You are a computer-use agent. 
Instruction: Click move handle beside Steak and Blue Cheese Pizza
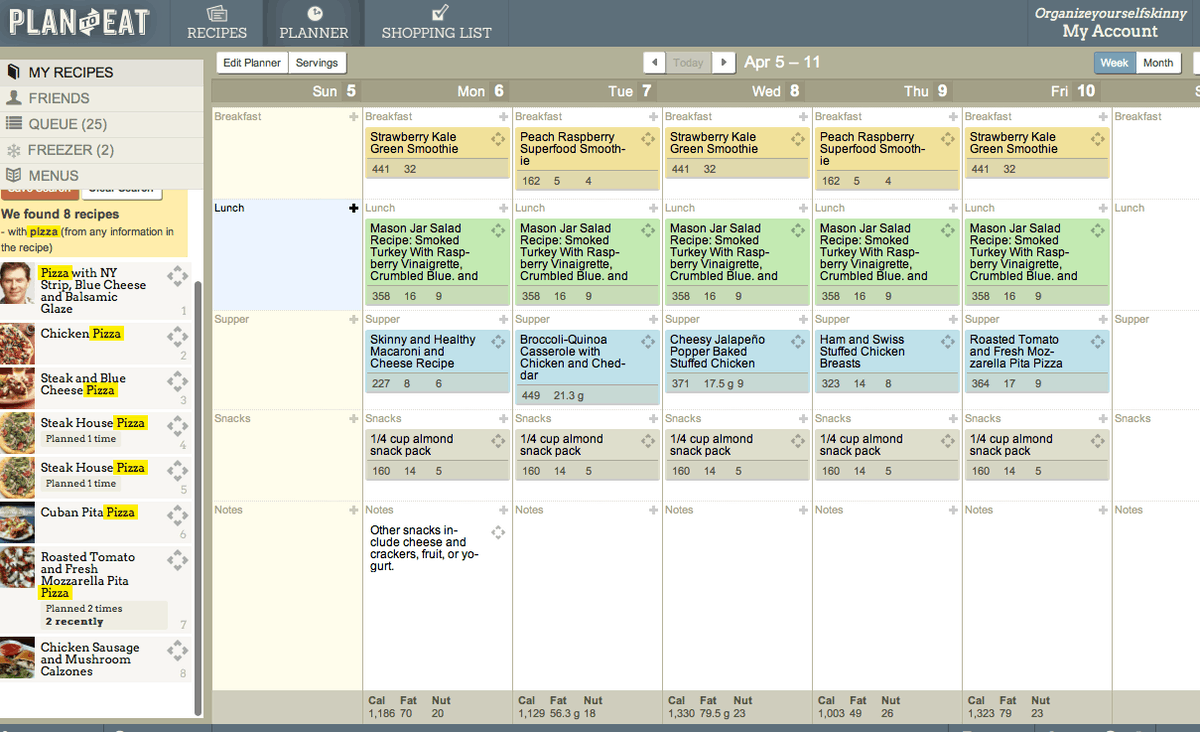[178, 381]
